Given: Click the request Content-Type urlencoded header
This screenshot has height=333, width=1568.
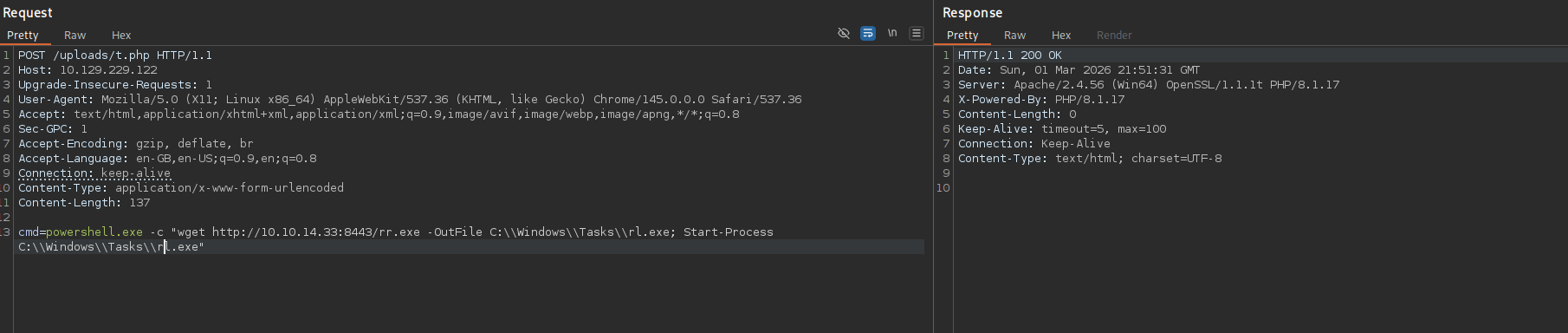Looking at the screenshot, I should (x=181, y=187).
